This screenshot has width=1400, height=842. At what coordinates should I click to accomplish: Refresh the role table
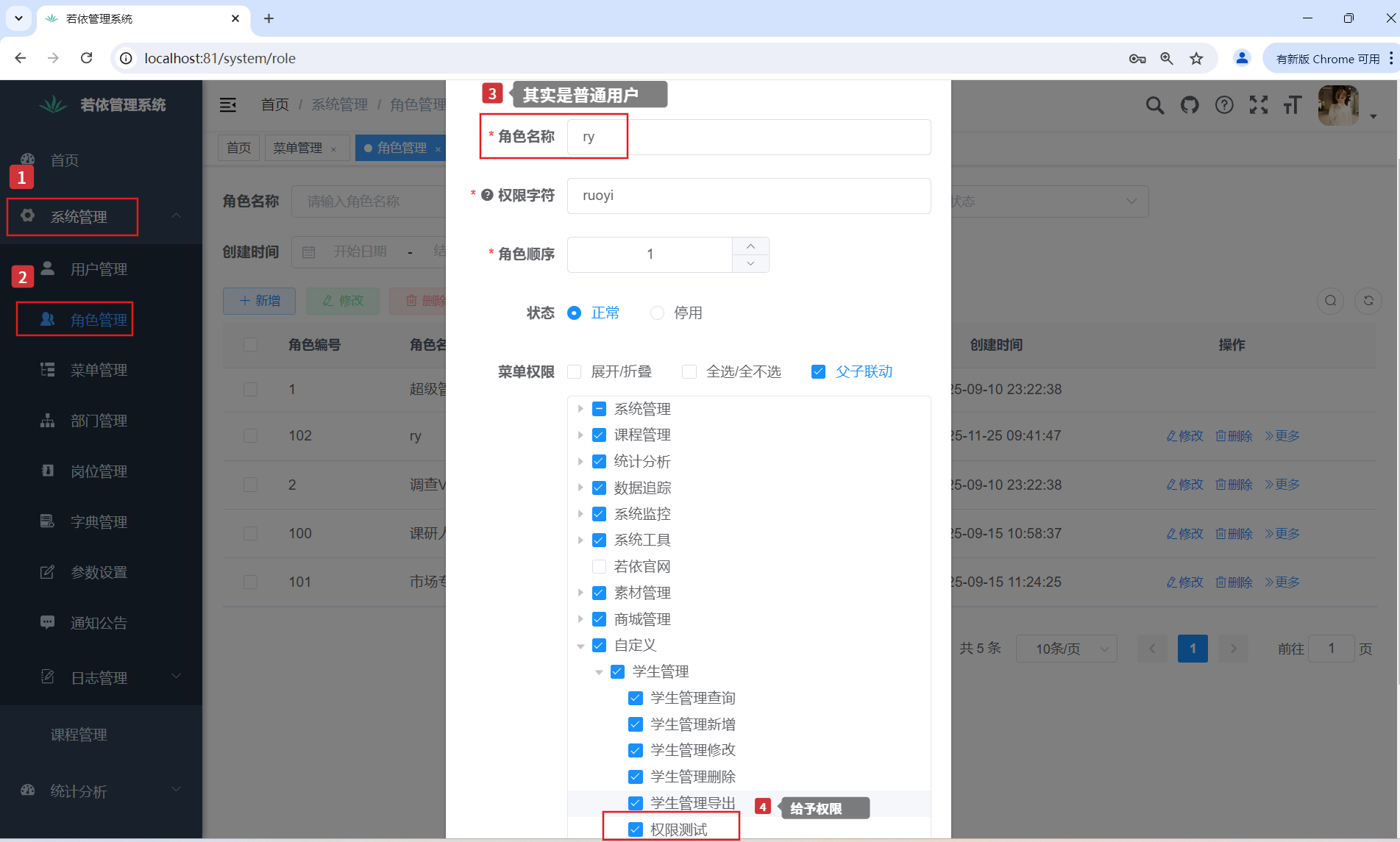[x=1368, y=301]
